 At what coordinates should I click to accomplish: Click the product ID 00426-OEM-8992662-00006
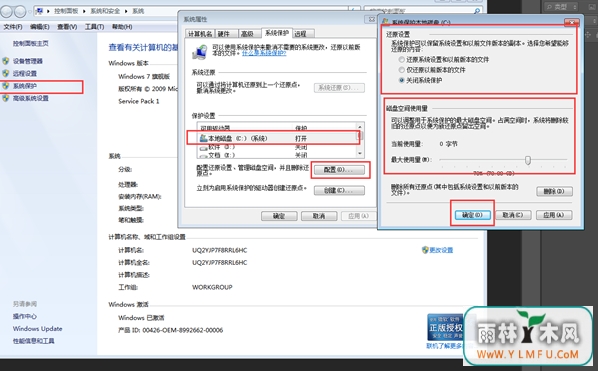click(183, 330)
